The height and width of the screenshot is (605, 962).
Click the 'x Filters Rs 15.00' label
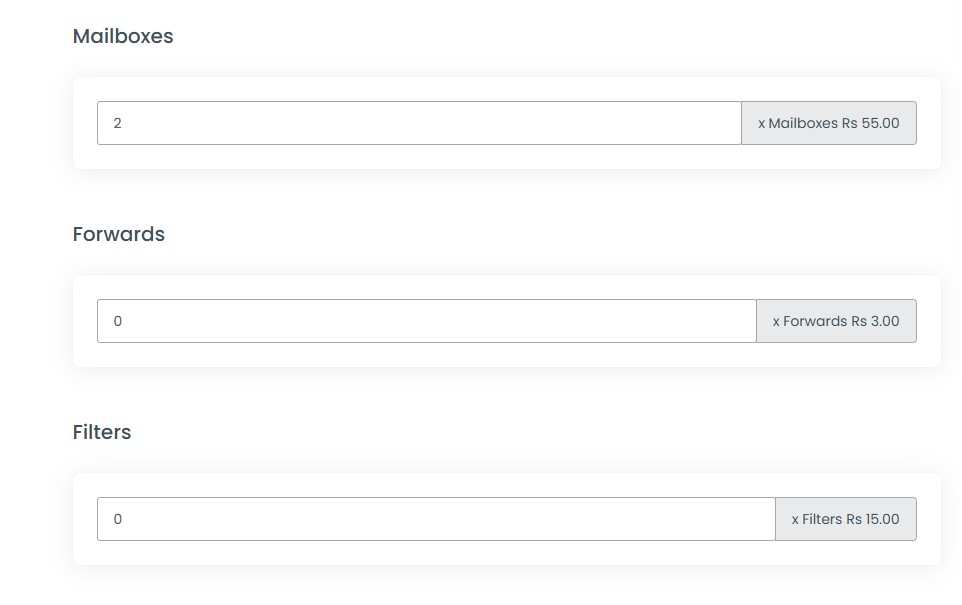tap(845, 519)
